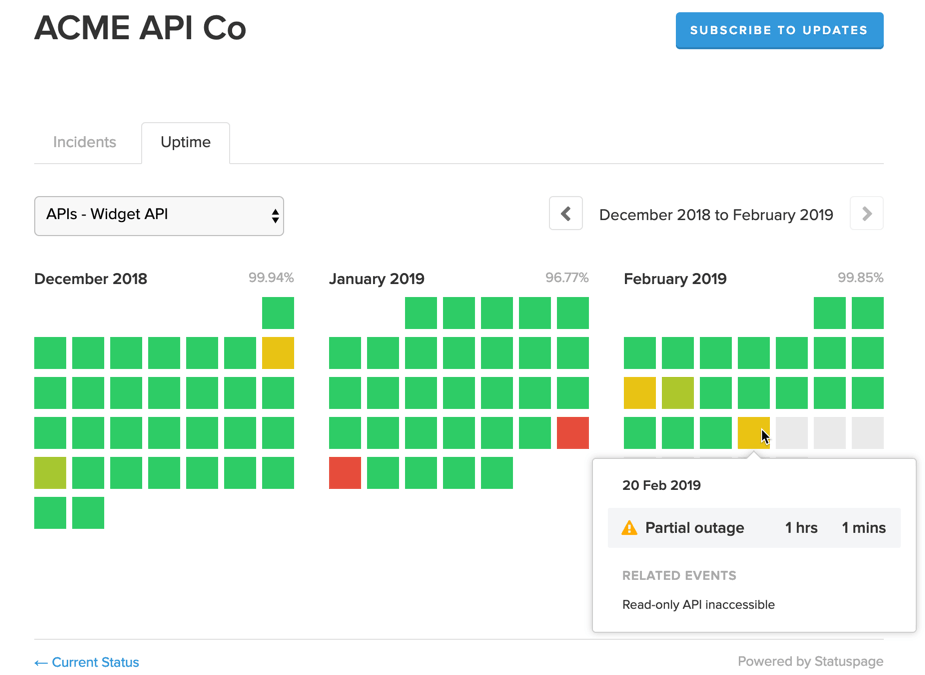Click the Read-only API inaccessible event
This screenshot has width=925, height=675.
(x=698, y=605)
